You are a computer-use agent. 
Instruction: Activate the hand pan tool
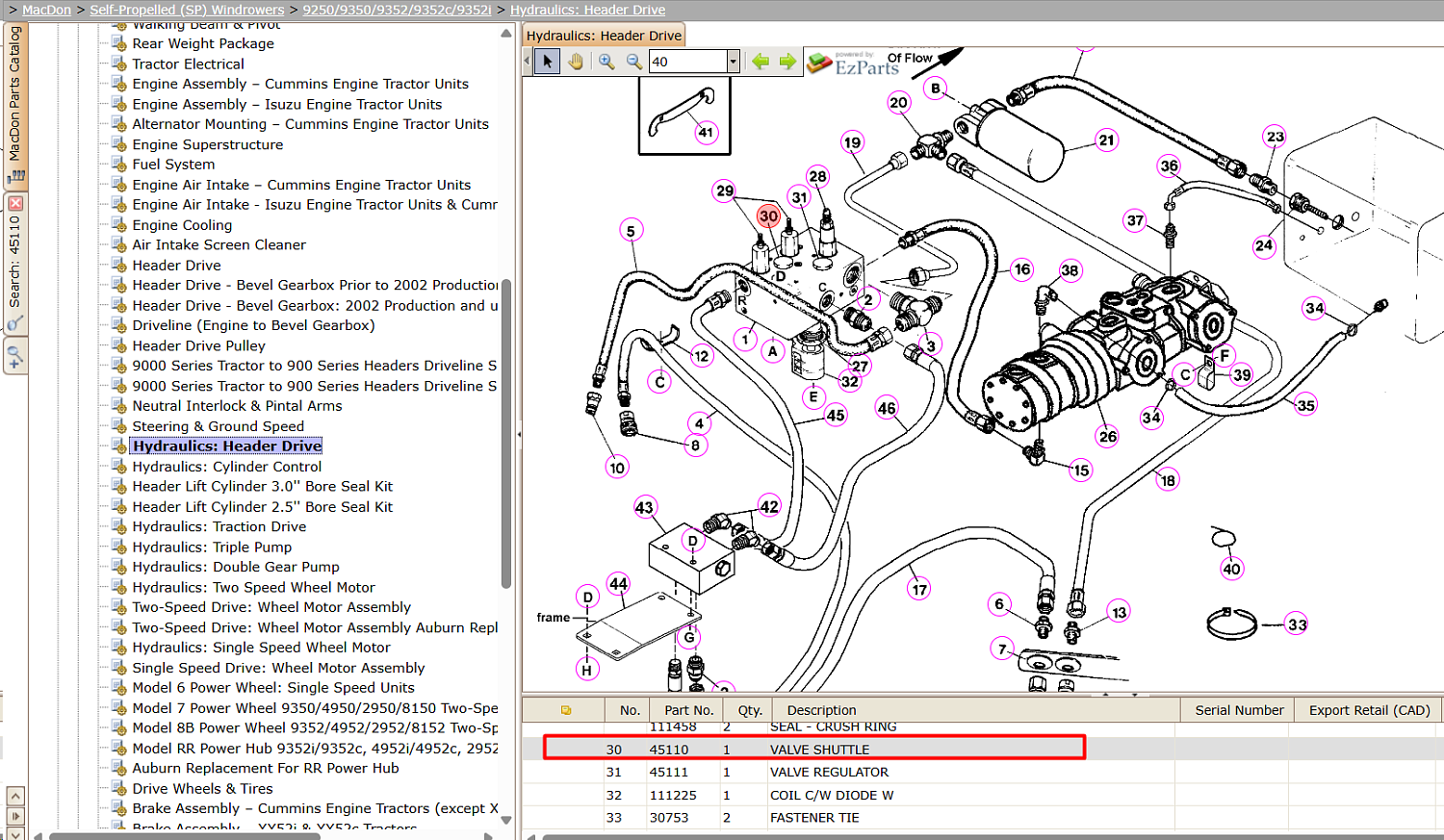pos(575,62)
